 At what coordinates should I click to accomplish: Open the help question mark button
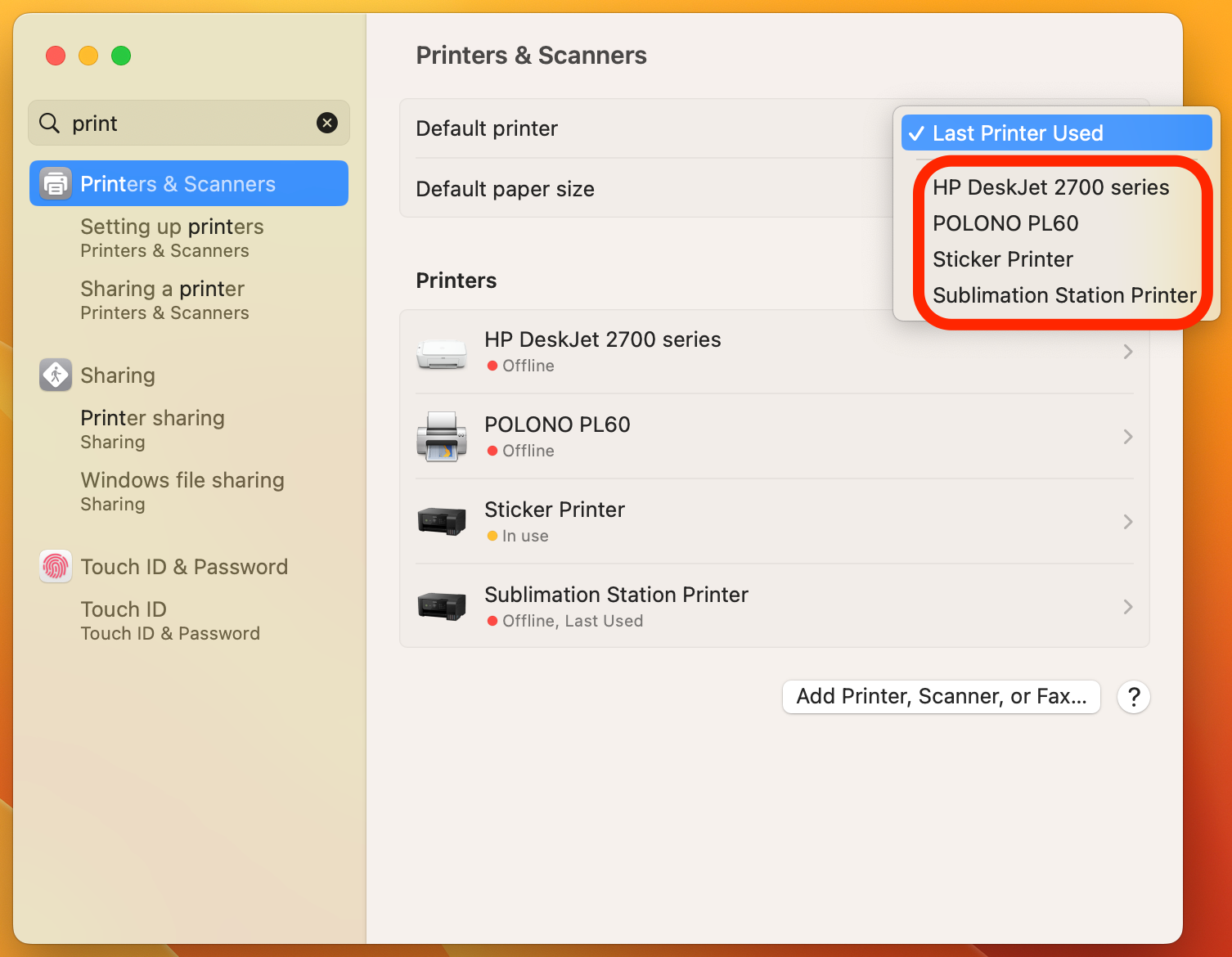tap(1134, 697)
